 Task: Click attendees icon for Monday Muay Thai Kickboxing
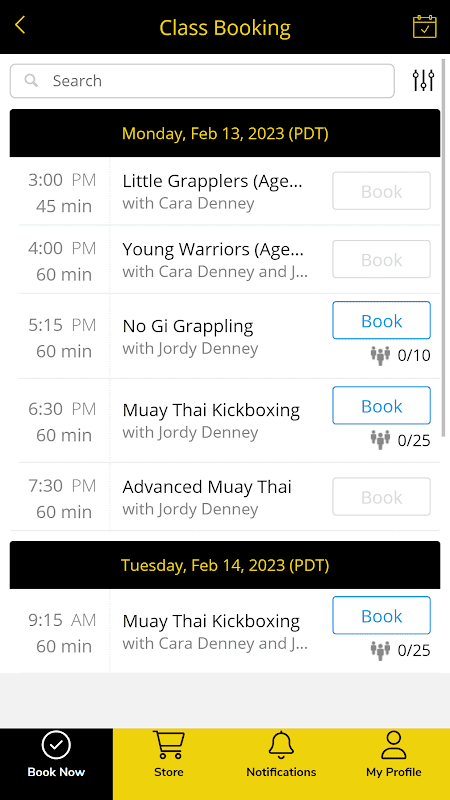[x=380, y=440]
